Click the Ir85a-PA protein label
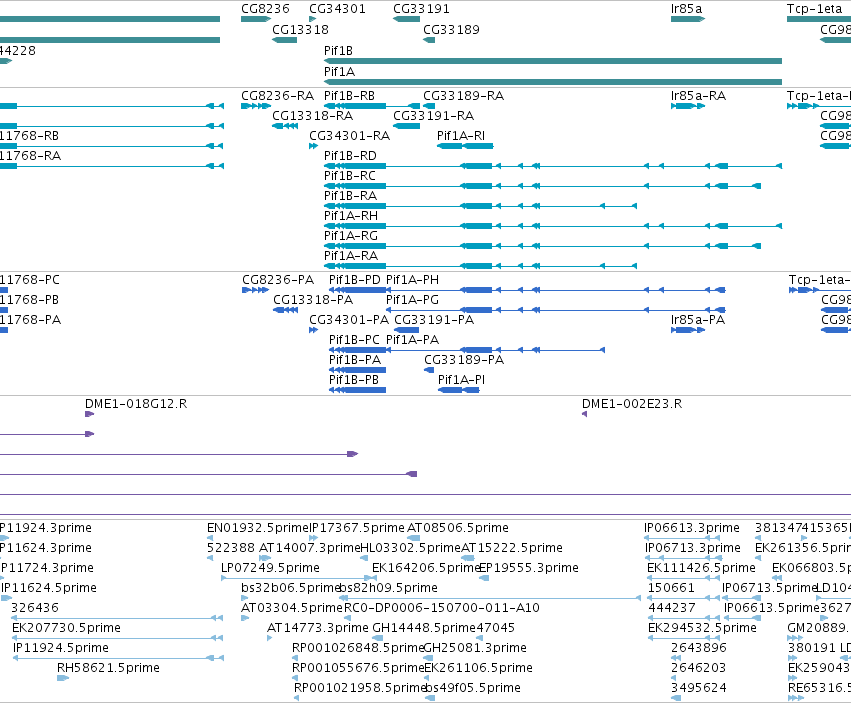Screen dimensions: 851x703 pos(697,320)
